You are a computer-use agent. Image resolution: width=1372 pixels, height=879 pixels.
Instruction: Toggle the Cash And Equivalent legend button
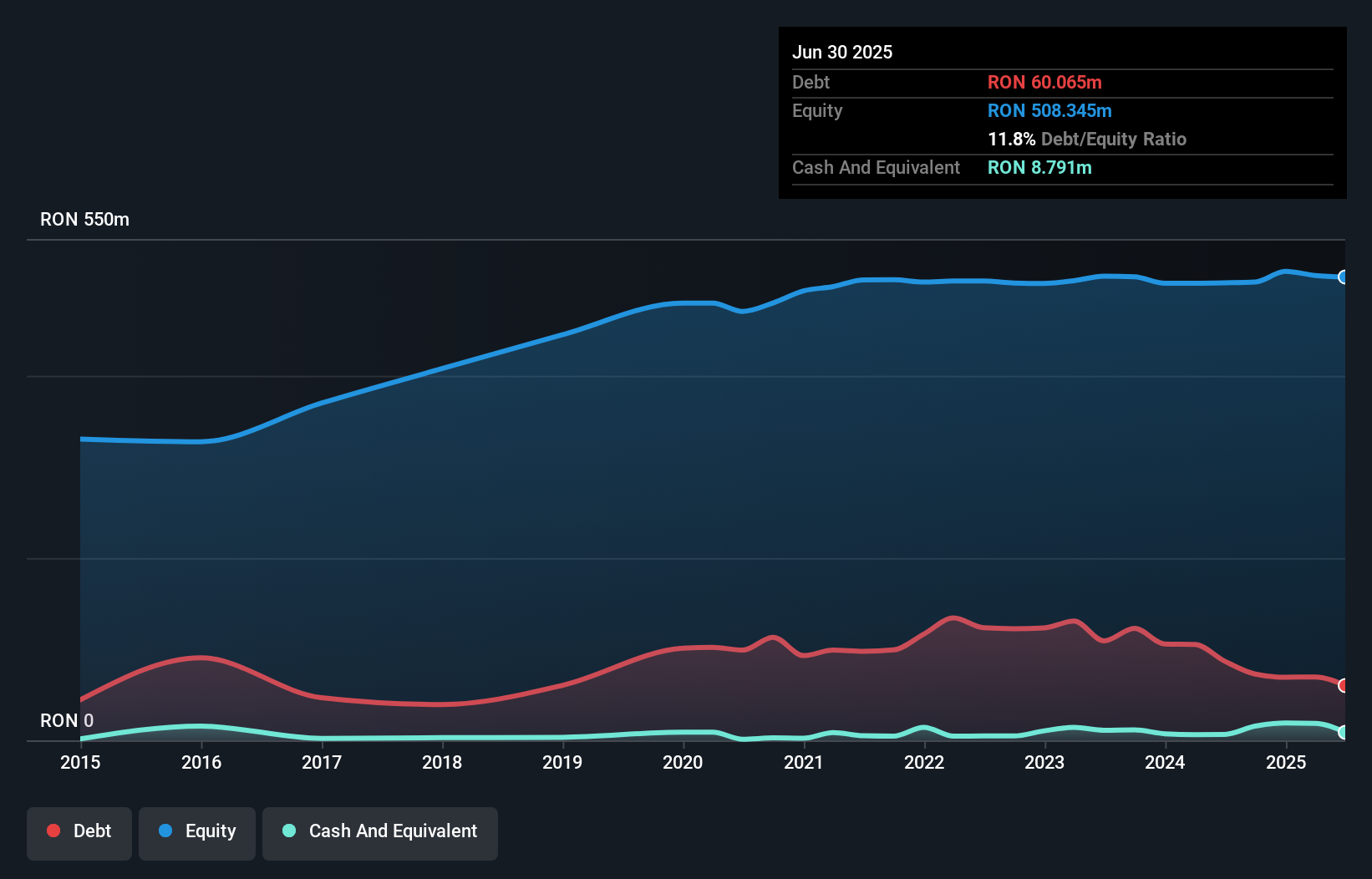(x=380, y=832)
